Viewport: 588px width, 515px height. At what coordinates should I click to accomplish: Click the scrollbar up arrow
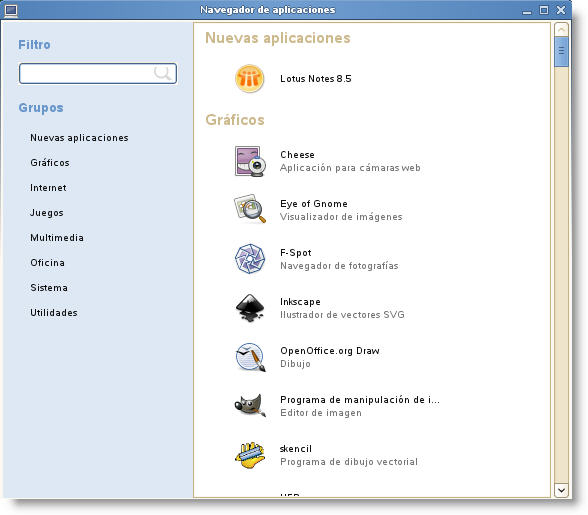click(x=561, y=29)
